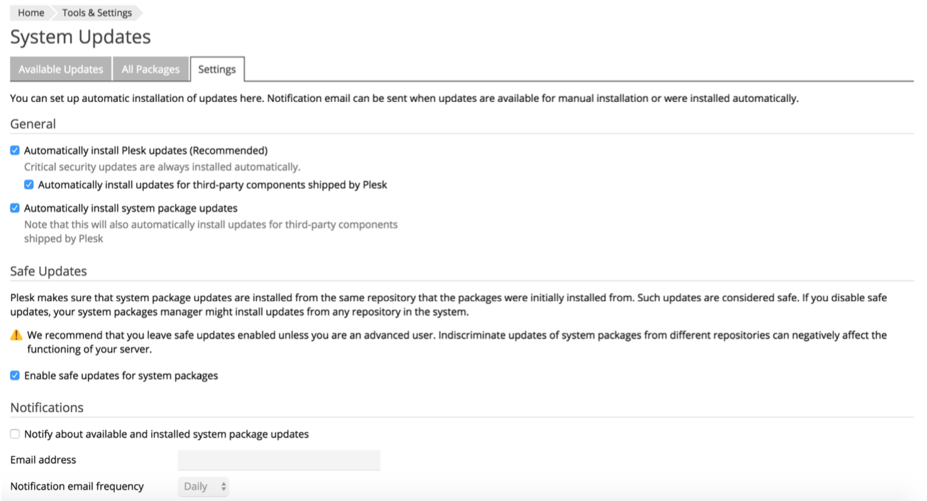The width and height of the screenshot is (927, 501).
Task: Go to Home in the breadcrumb
Action: pyautogui.click(x=31, y=13)
